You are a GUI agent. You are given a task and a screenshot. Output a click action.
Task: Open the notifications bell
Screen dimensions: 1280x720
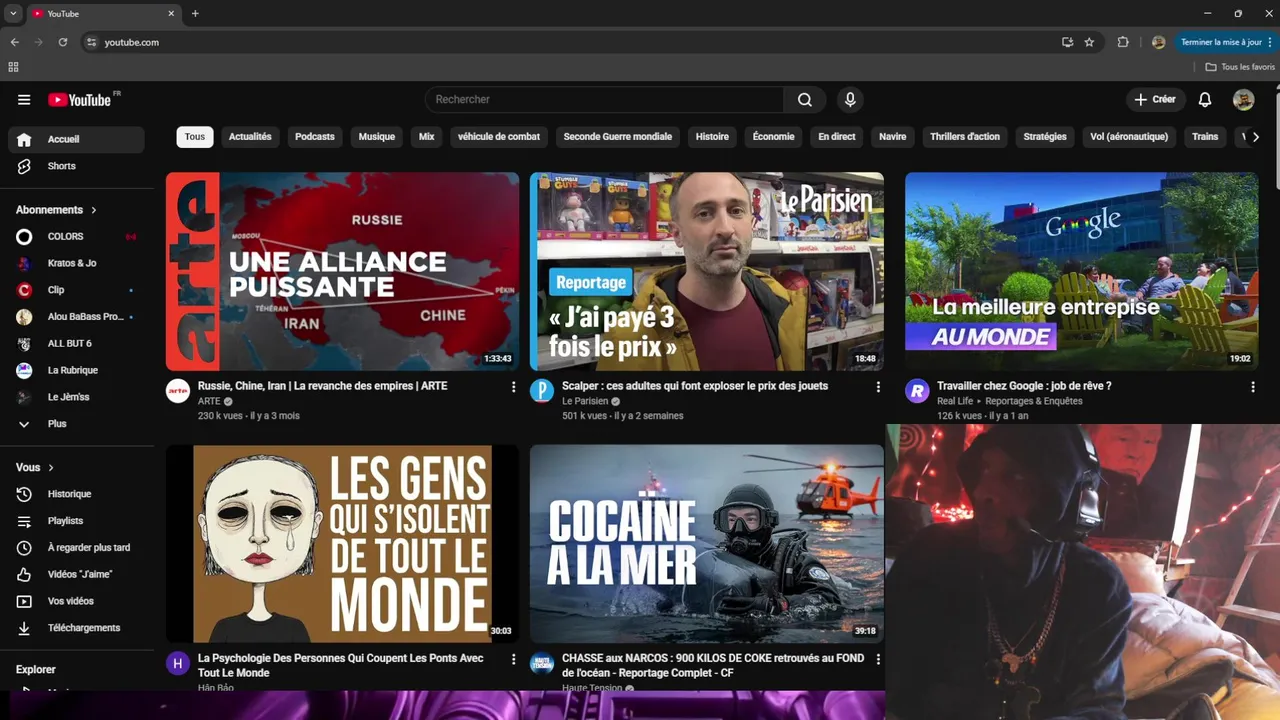[1205, 99]
